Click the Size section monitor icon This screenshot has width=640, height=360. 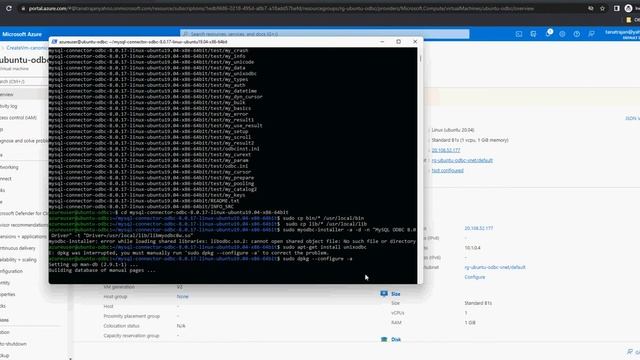[x=384, y=293]
